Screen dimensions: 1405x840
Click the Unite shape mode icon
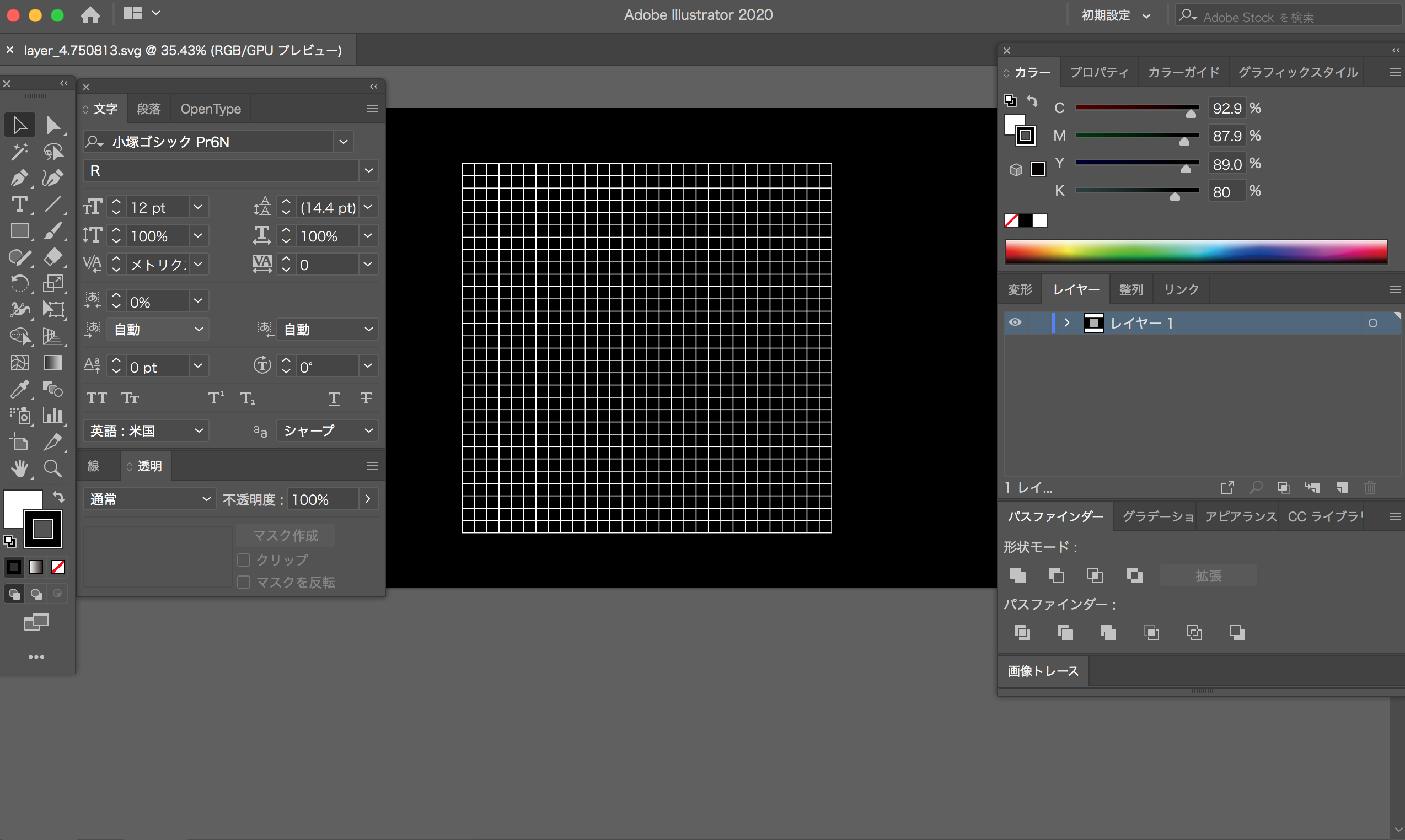pos(1018,575)
